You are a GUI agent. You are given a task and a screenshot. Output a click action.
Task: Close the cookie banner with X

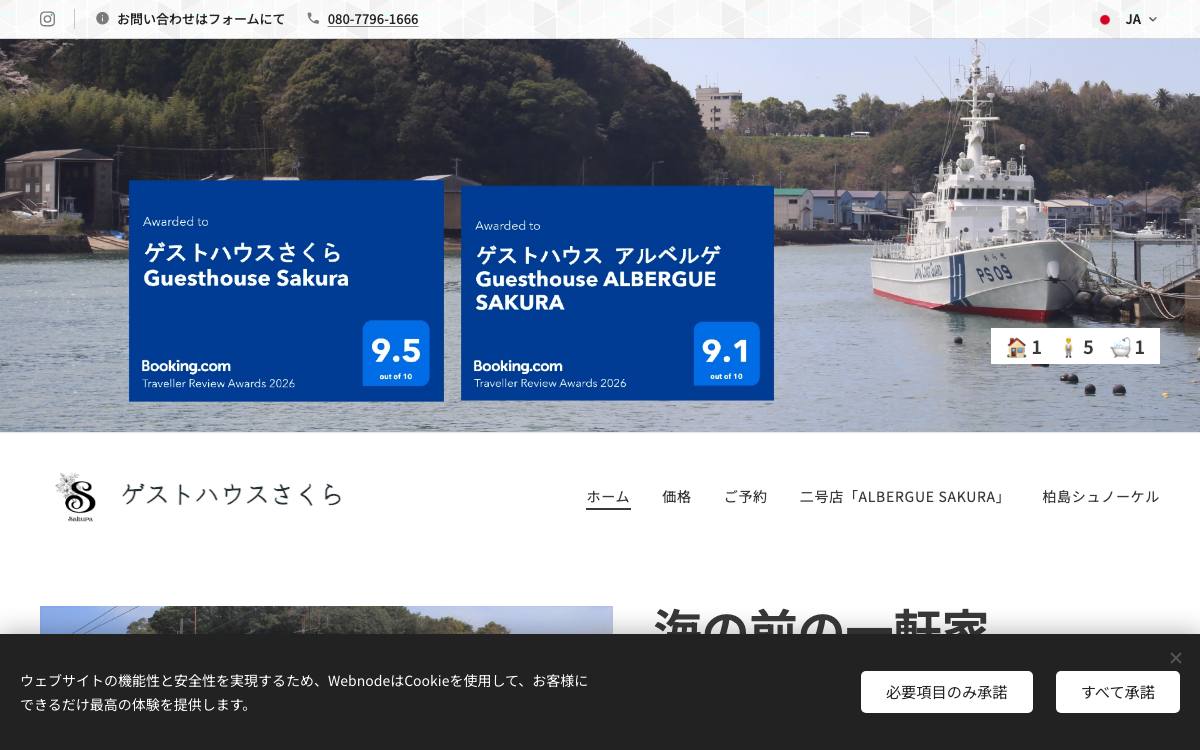tap(1176, 658)
